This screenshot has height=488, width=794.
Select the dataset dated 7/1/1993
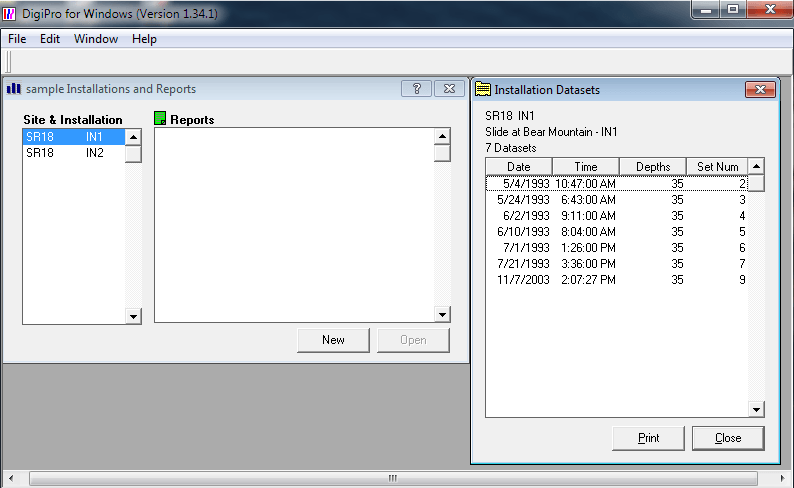point(616,248)
